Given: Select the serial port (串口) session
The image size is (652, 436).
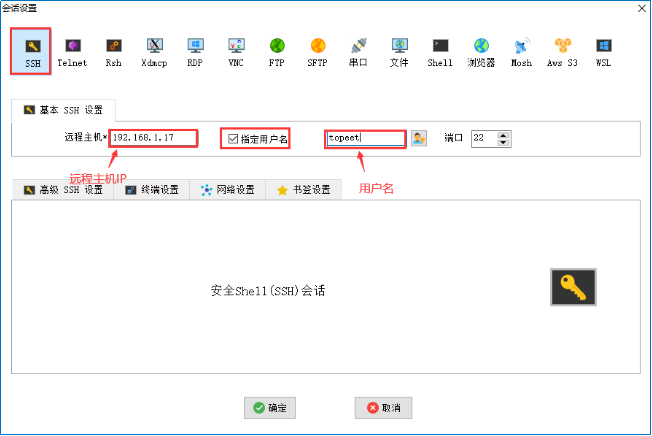Looking at the screenshot, I should (x=358, y=52).
